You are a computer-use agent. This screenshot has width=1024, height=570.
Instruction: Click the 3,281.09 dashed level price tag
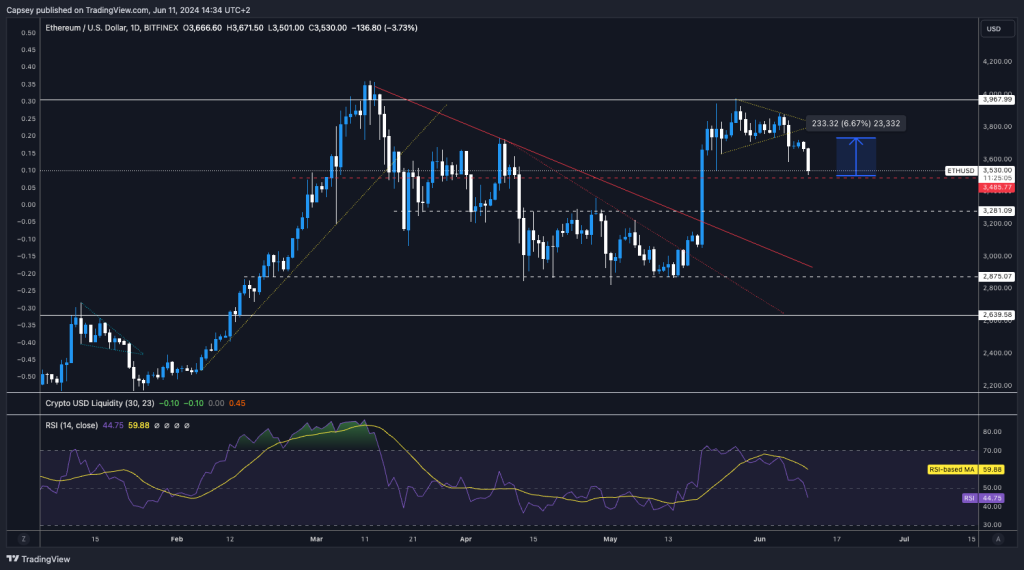pos(998,211)
